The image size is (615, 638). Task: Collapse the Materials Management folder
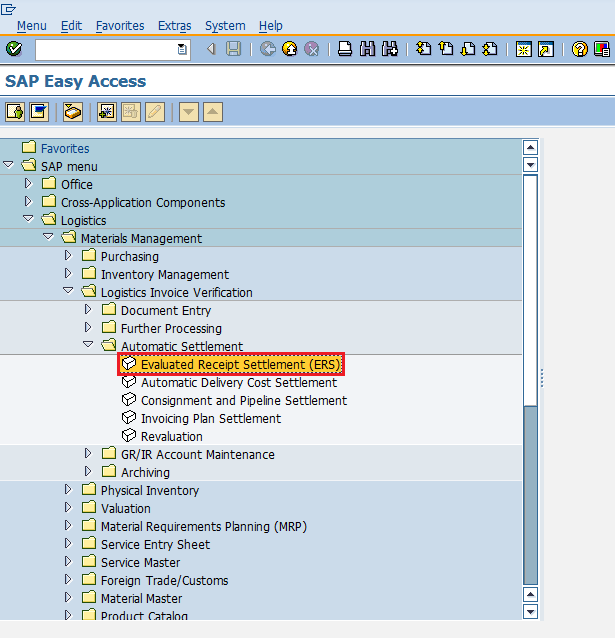coord(48,237)
